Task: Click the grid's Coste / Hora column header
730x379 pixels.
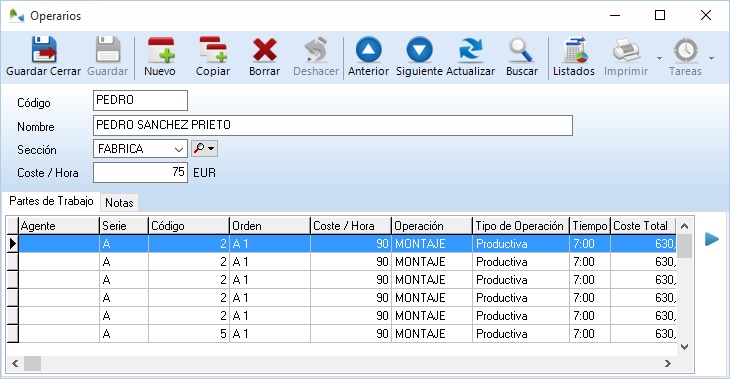Action: point(351,226)
